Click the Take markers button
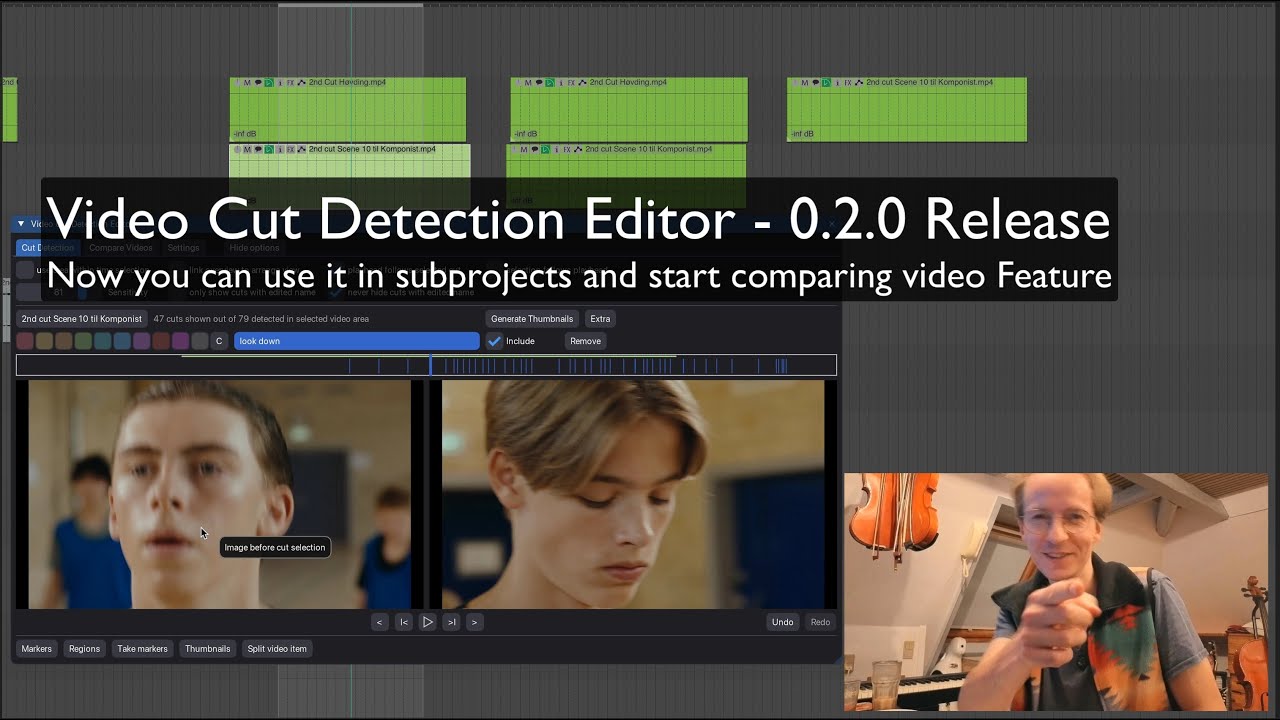The height and width of the screenshot is (720, 1280). point(142,649)
